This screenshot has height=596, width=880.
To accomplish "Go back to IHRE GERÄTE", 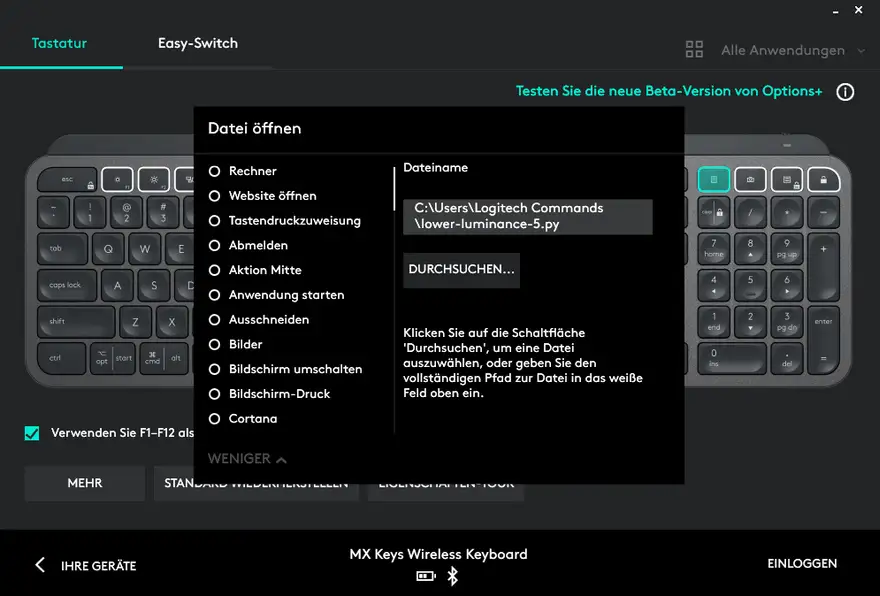I will coord(98,566).
